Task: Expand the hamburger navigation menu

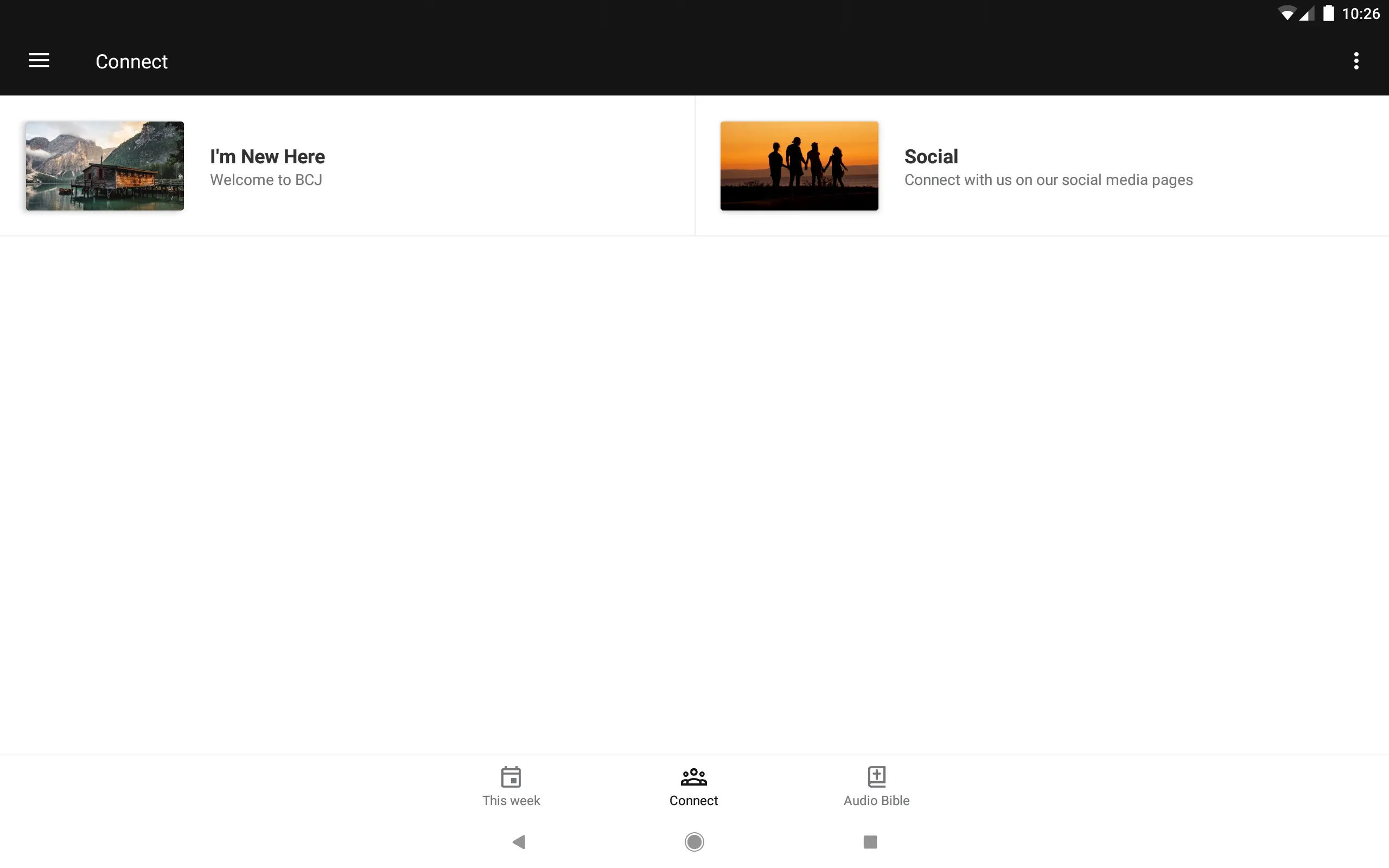Action: point(39,61)
